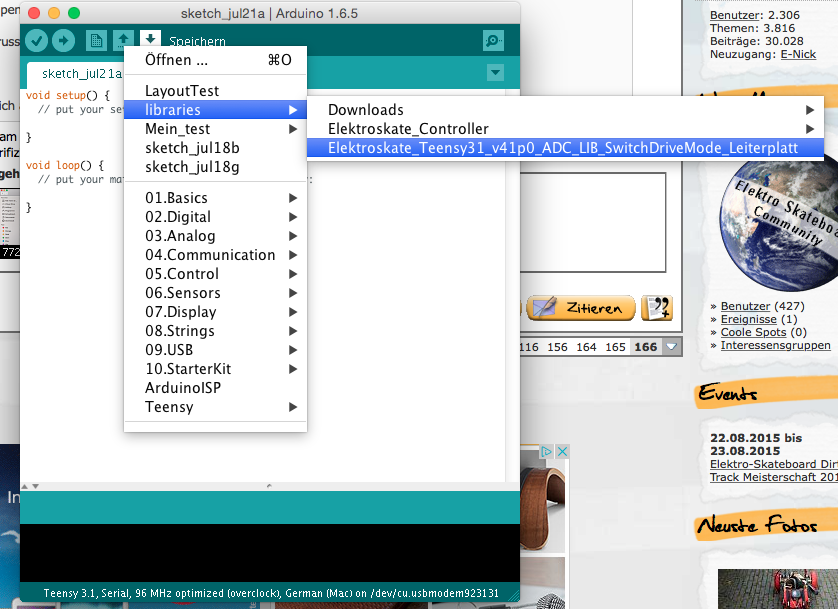Expand the 10.StarterKit examples submenu
This screenshot has height=609, width=838.
coord(215,369)
